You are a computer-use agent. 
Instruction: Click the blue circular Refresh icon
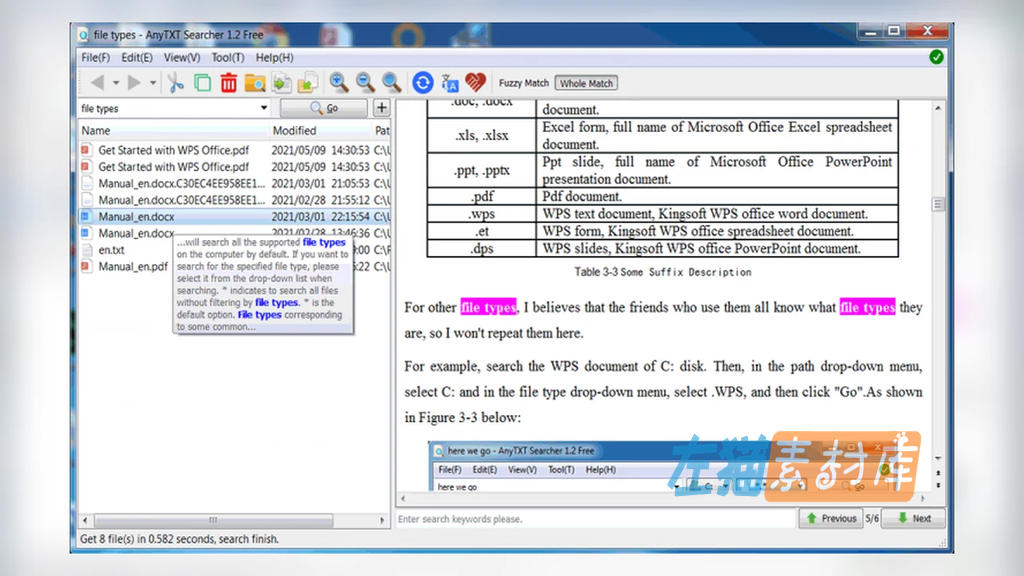click(x=423, y=83)
